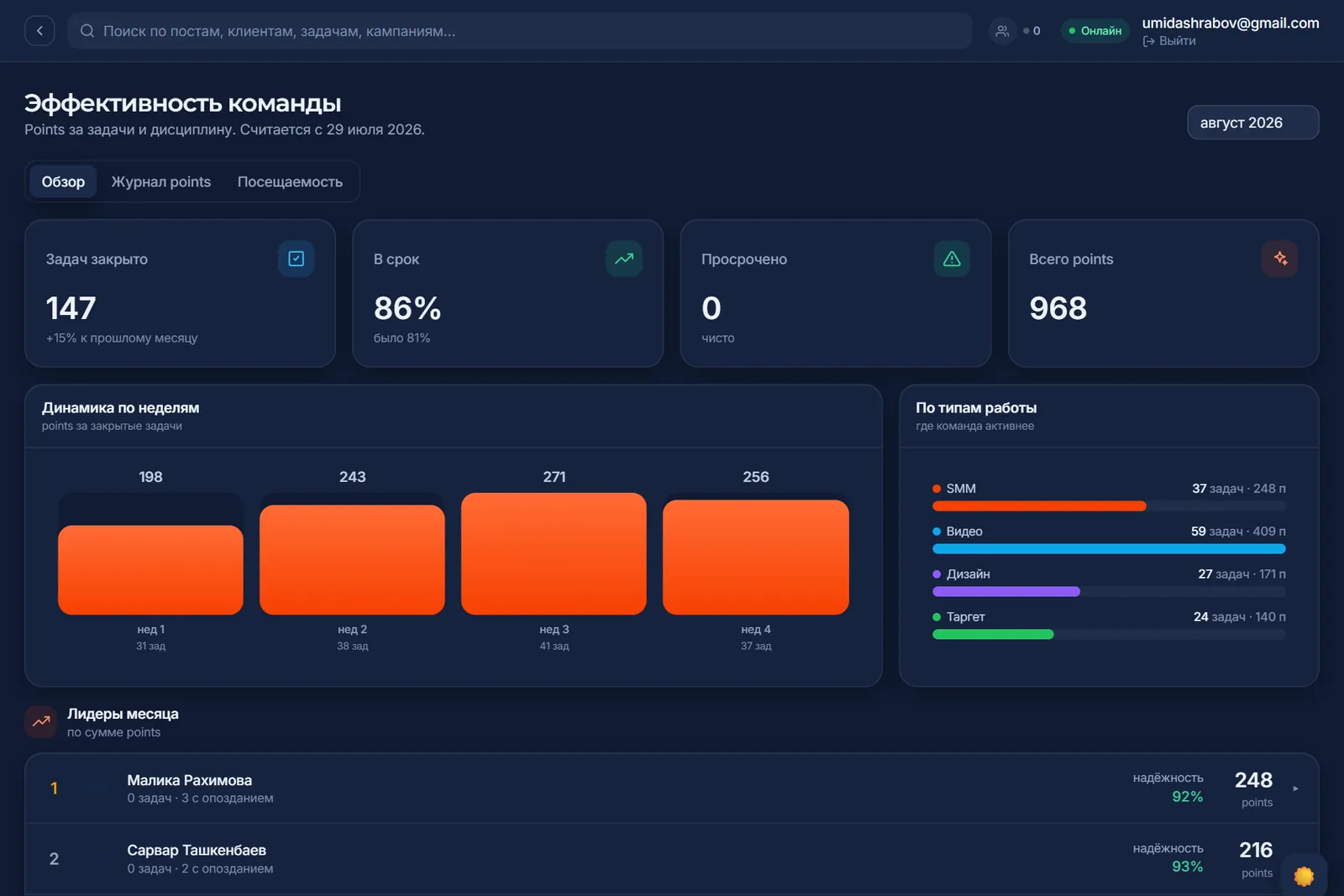Click the По типам работы heading

(x=976, y=408)
